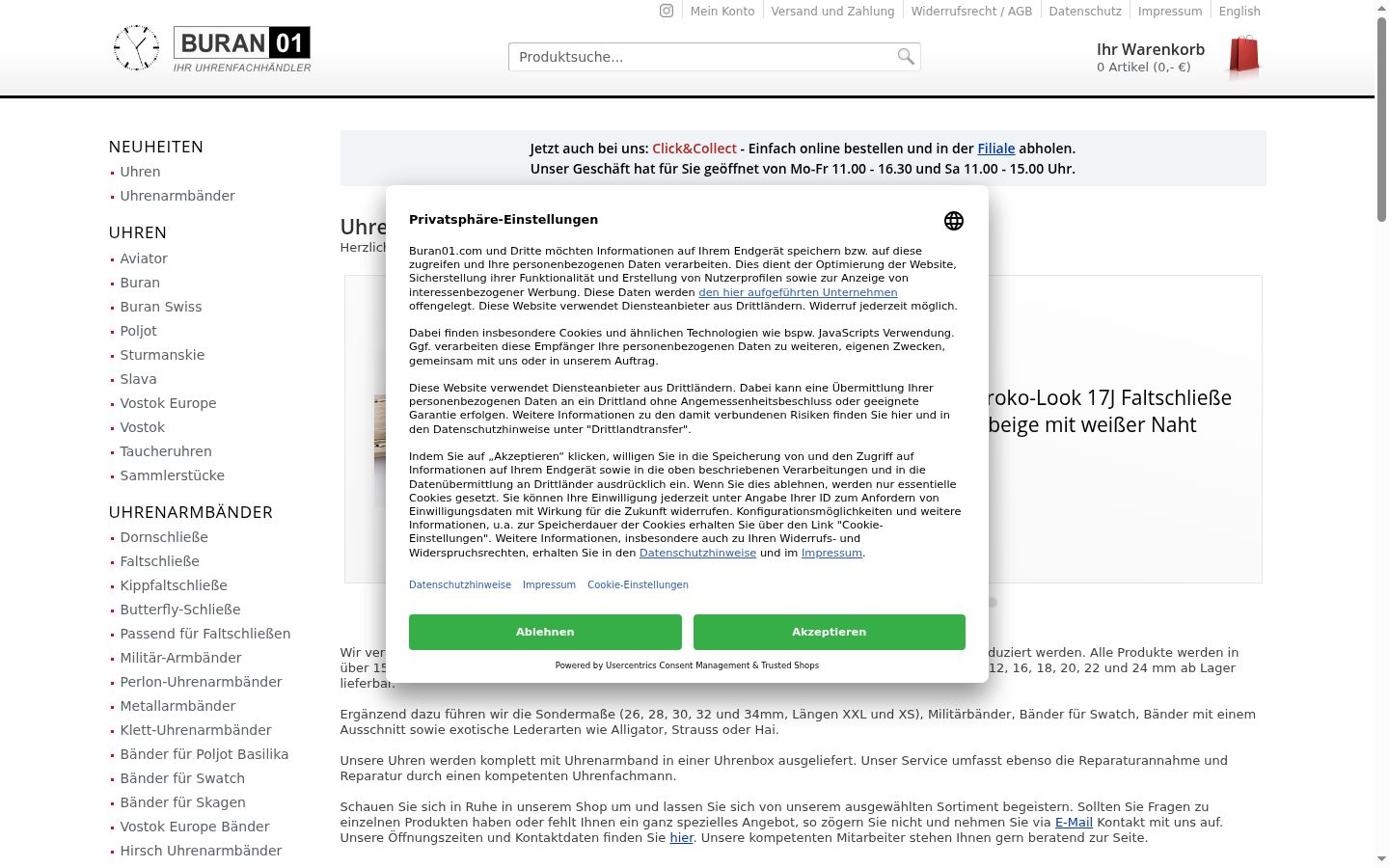The width and height of the screenshot is (1389, 868).
Task: Open Cookie-Einstellungen link
Action: [638, 584]
